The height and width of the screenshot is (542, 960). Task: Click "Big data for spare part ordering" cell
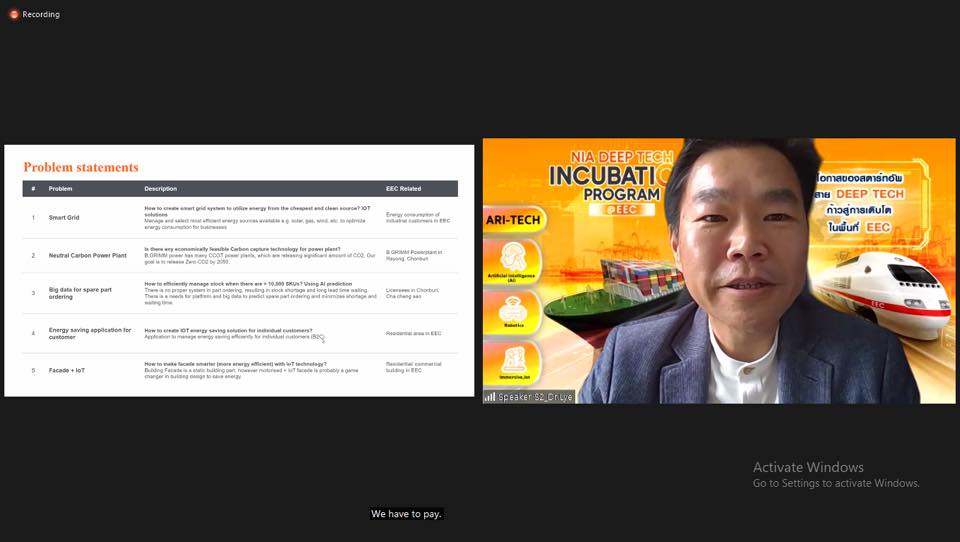80,293
